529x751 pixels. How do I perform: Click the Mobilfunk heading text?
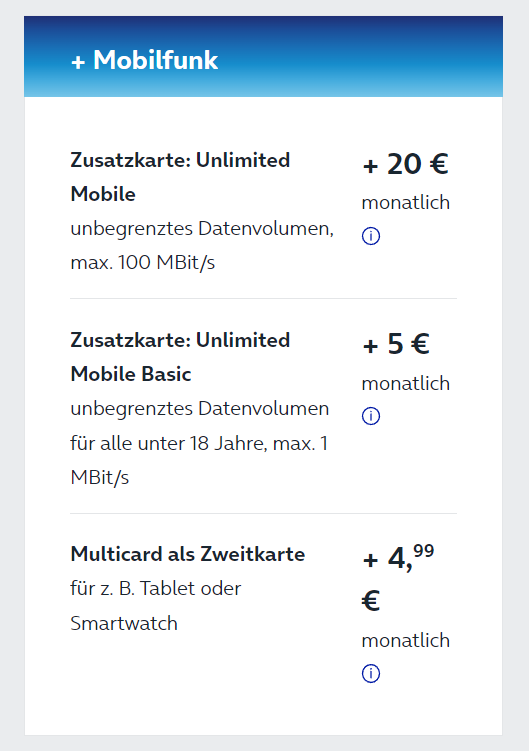coord(156,60)
